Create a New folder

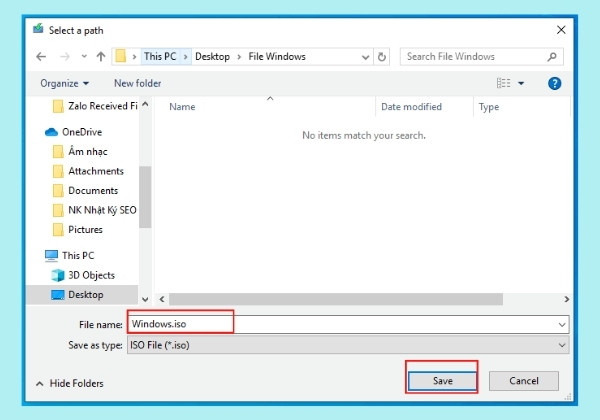click(137, 83)
